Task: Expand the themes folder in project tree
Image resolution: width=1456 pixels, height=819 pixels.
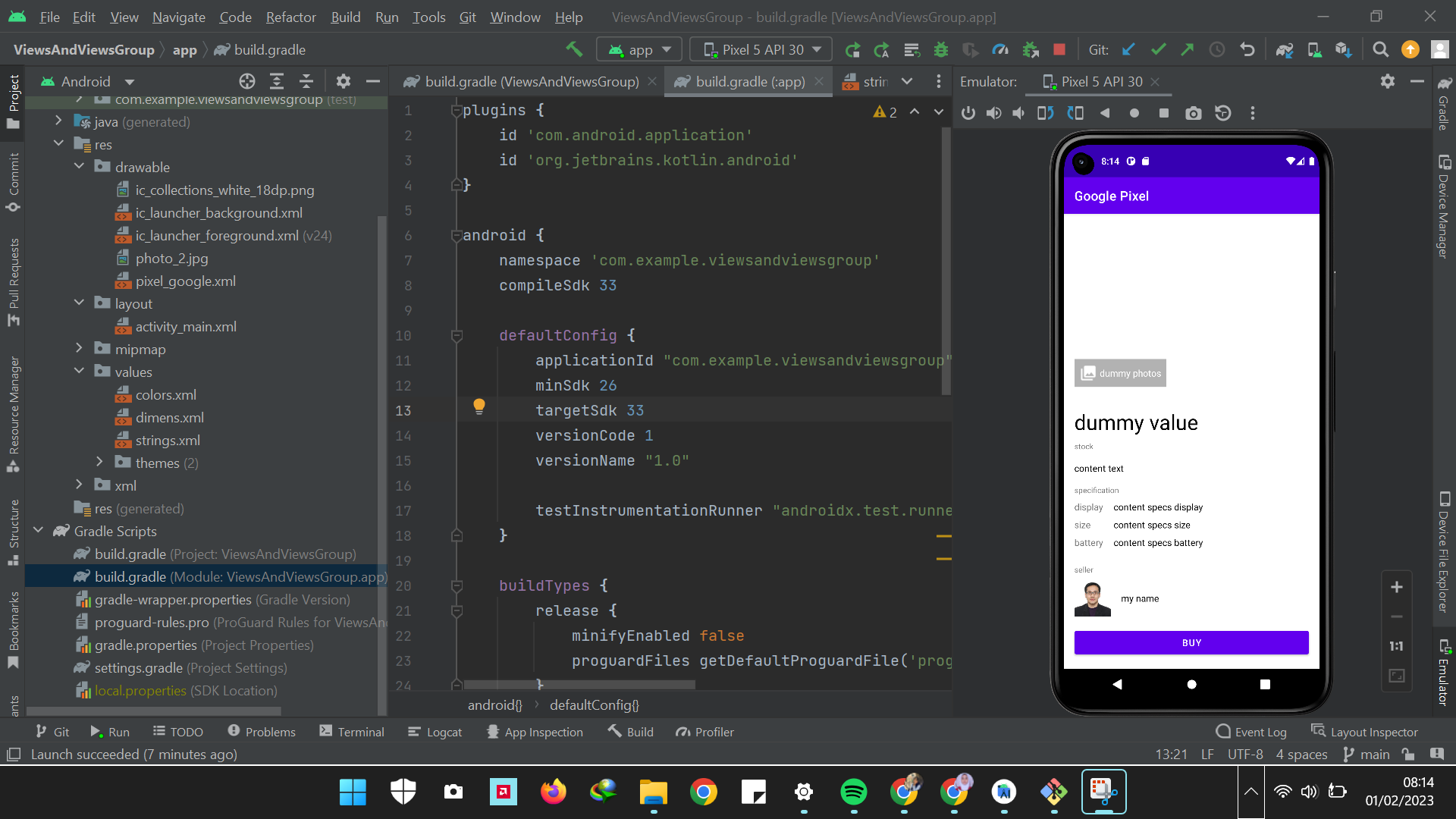Action: click(x=99, y=463)
